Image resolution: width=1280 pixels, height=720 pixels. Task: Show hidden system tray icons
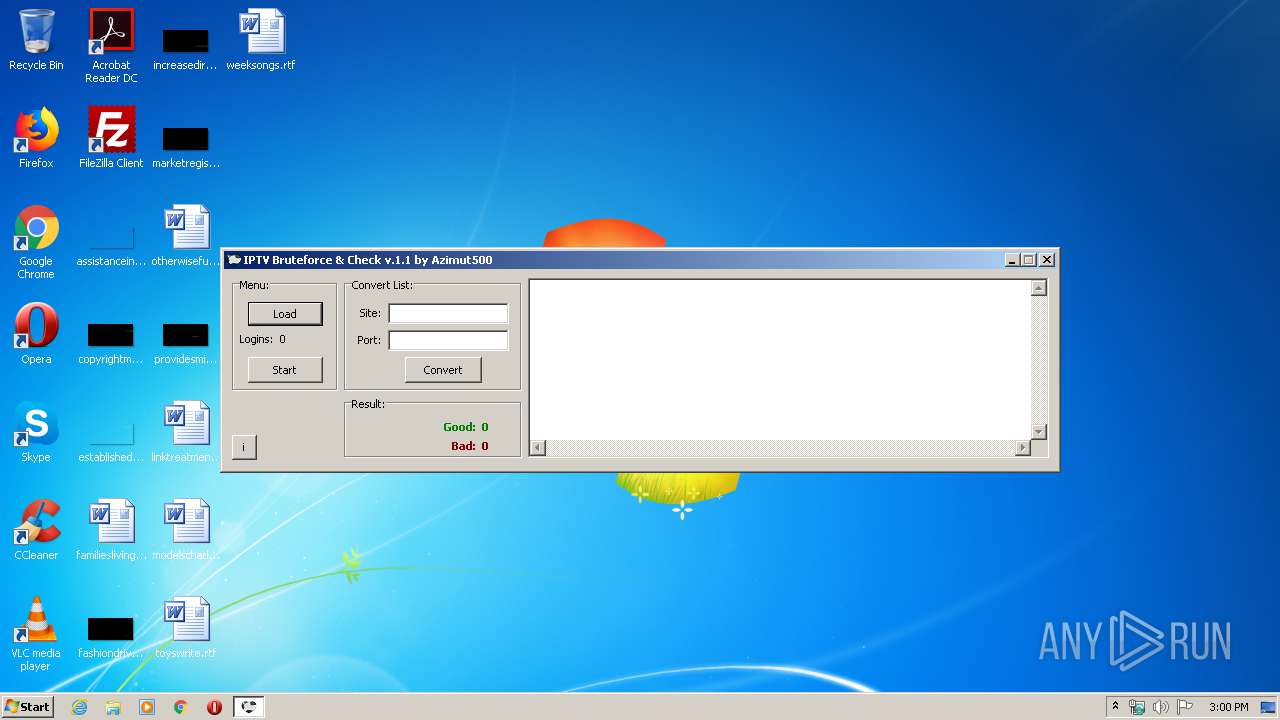[1115, 707]
